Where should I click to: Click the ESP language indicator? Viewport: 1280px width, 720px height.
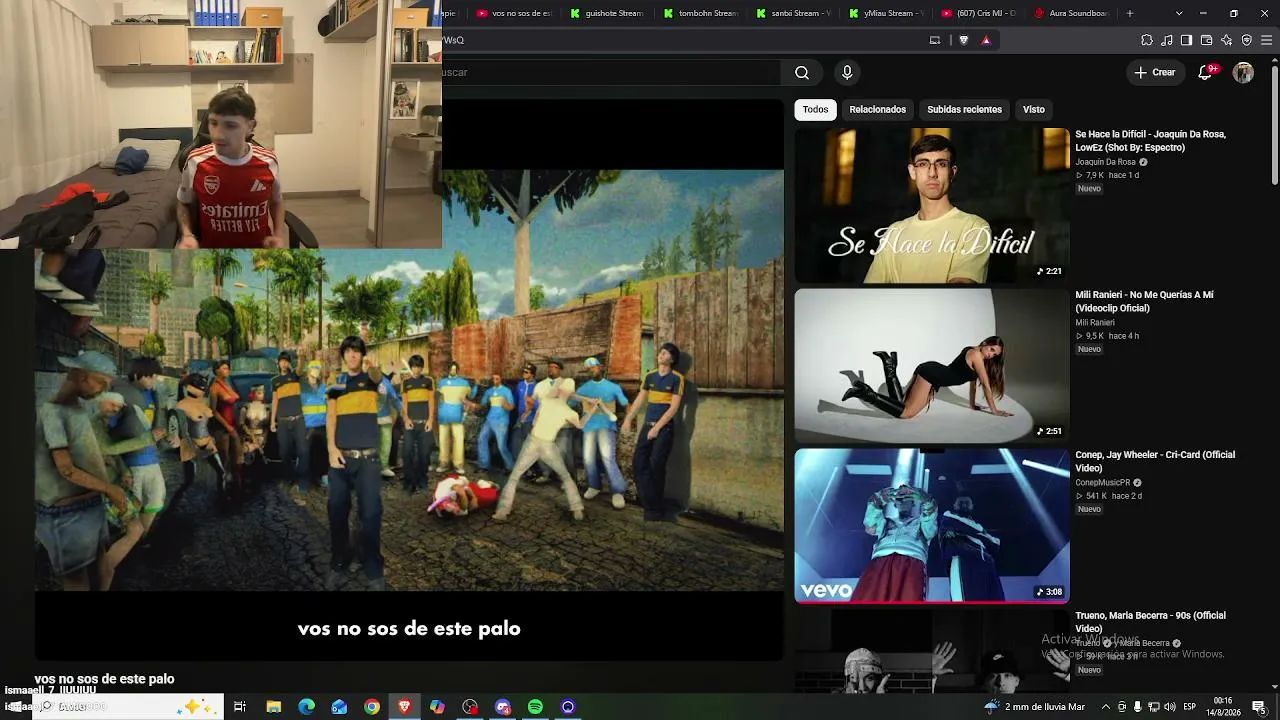[x=1190, y=707]
